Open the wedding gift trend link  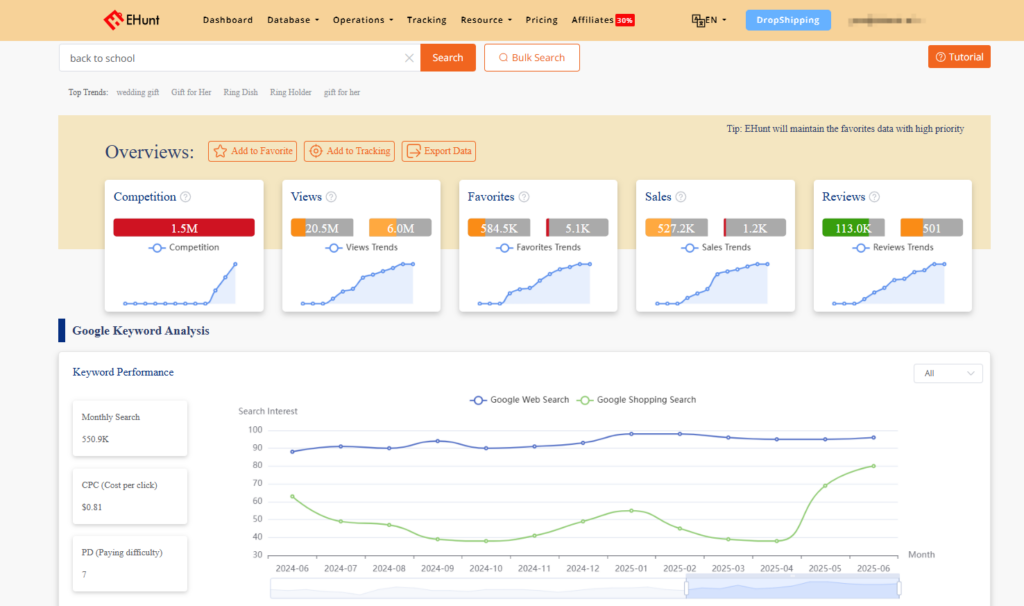[137, 91]
